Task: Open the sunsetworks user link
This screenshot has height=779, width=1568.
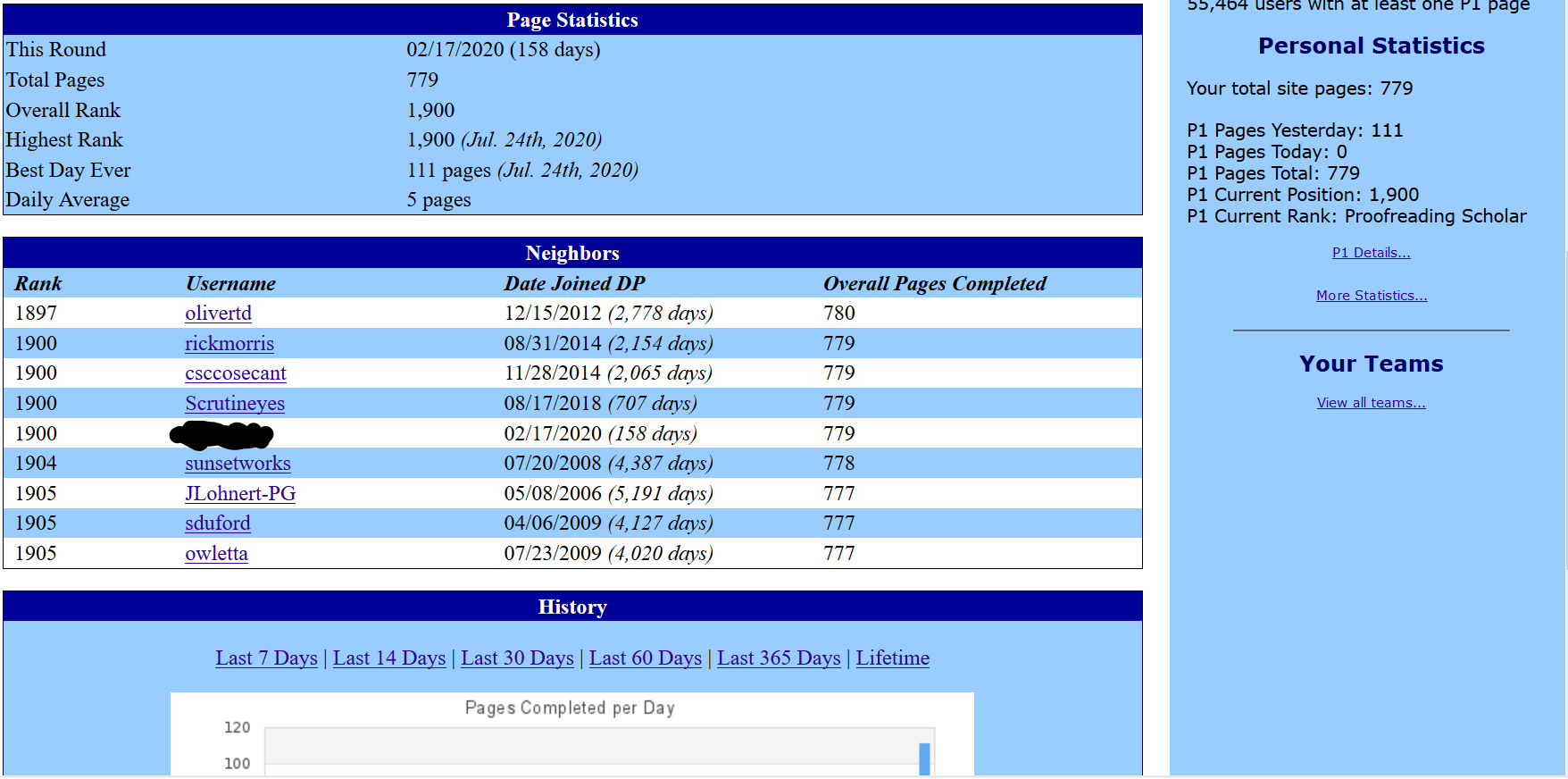Action: [238, 464]
